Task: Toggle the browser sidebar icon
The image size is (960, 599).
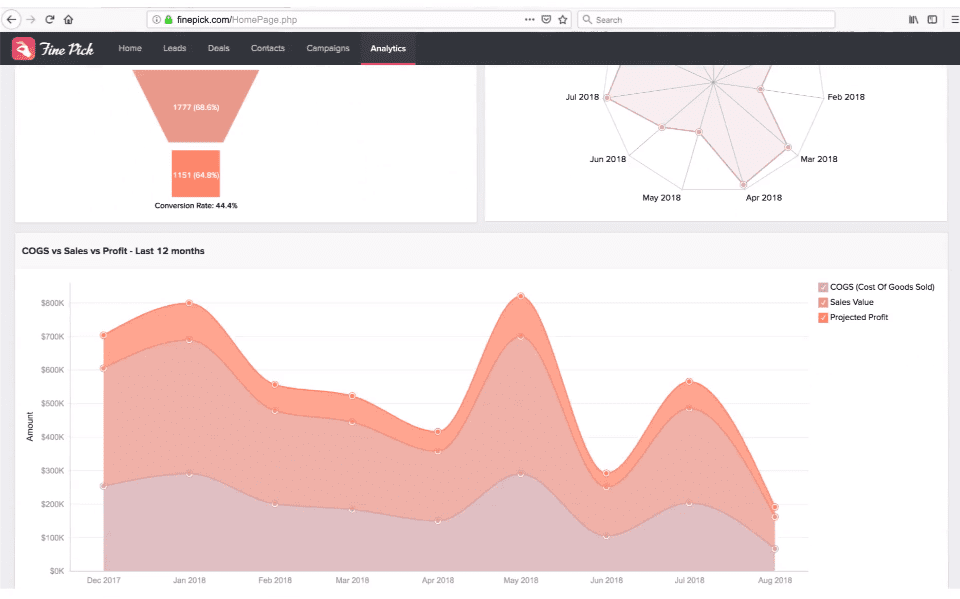Action: tap(932, 19)
